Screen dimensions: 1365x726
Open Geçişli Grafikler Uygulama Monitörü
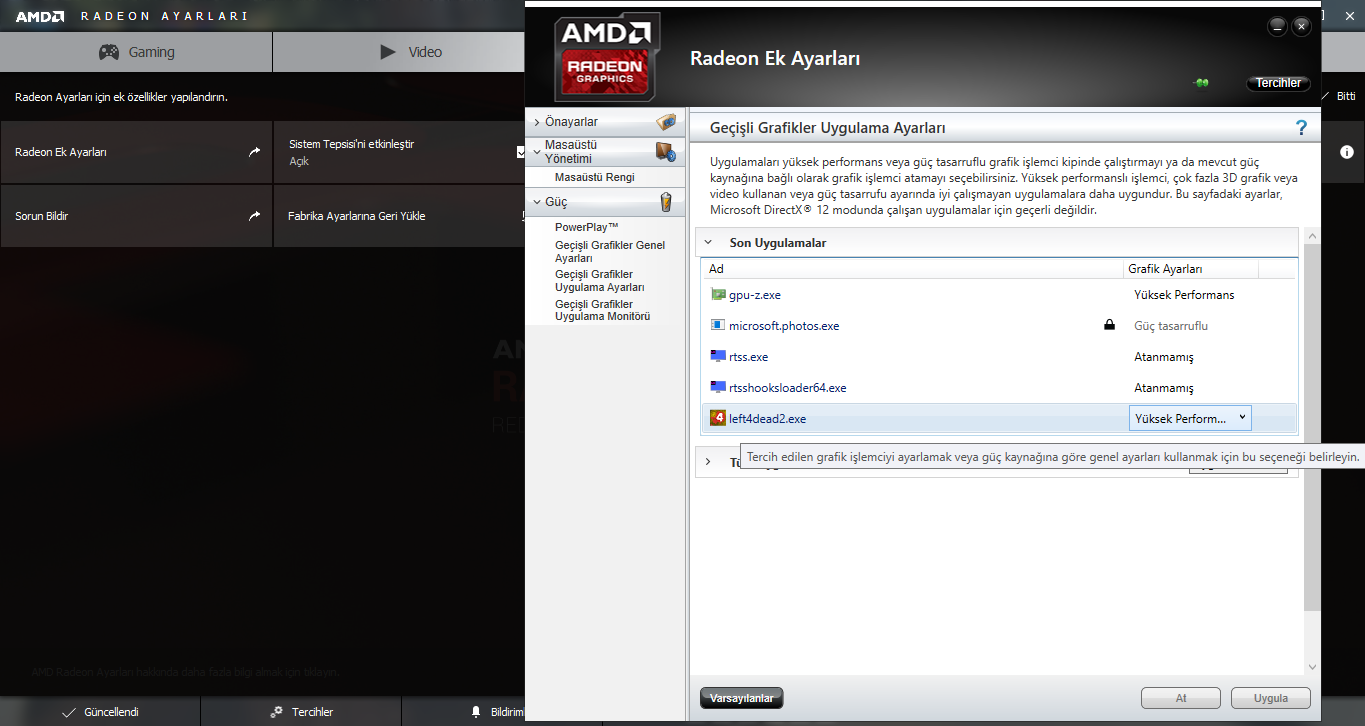[x=602, y=310]
